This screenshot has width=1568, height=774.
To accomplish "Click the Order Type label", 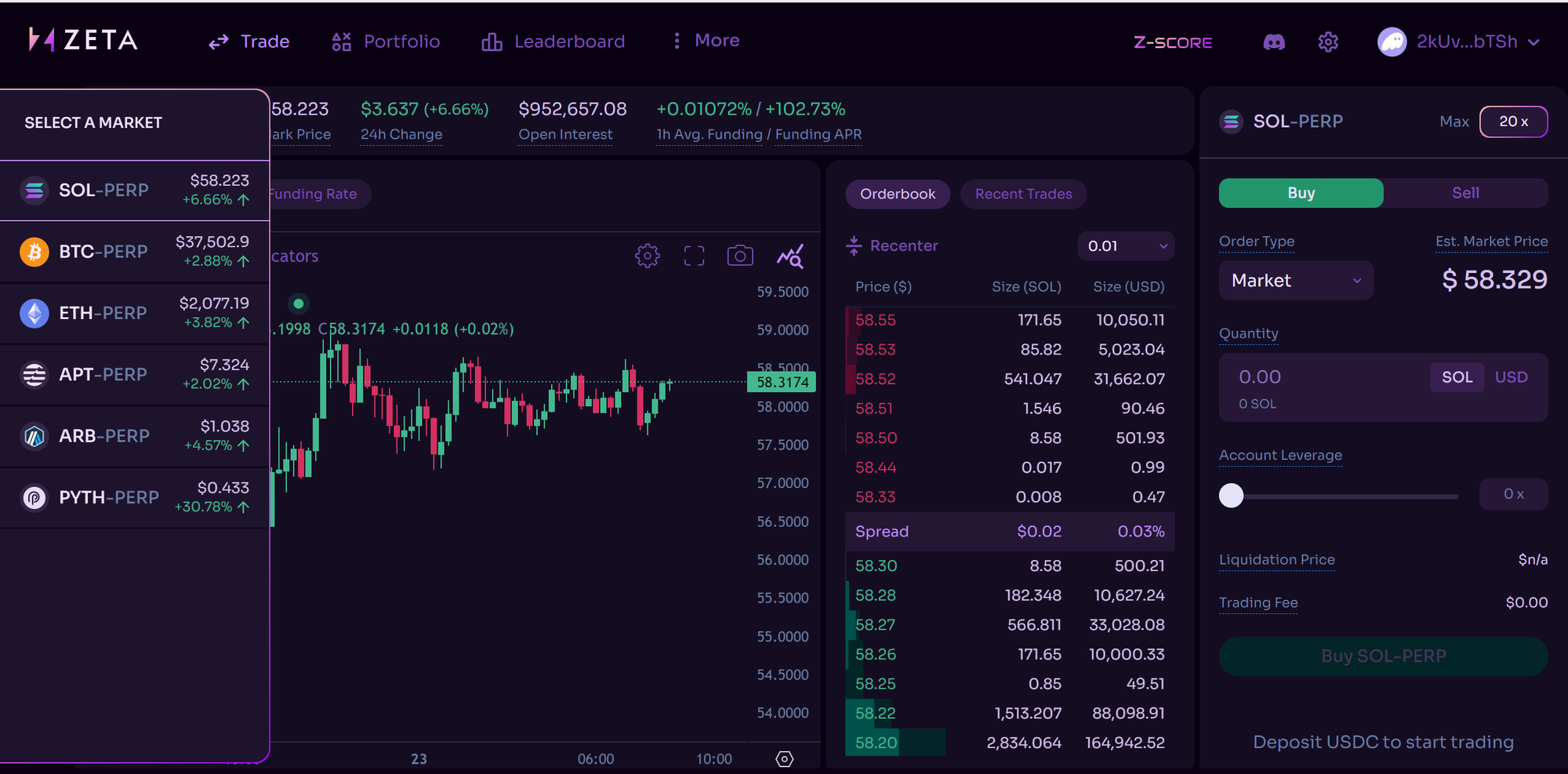I will (1257, 242).
